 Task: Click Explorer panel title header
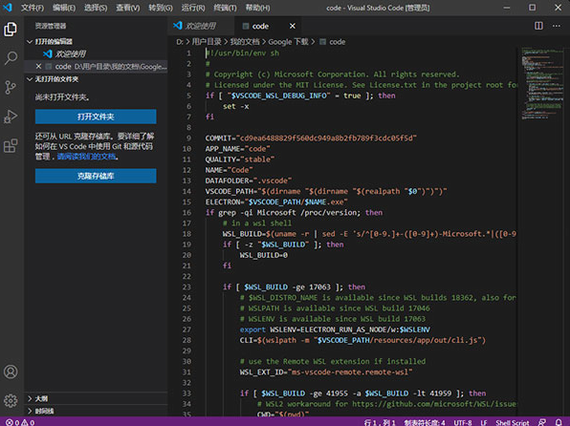coord(51,26)
